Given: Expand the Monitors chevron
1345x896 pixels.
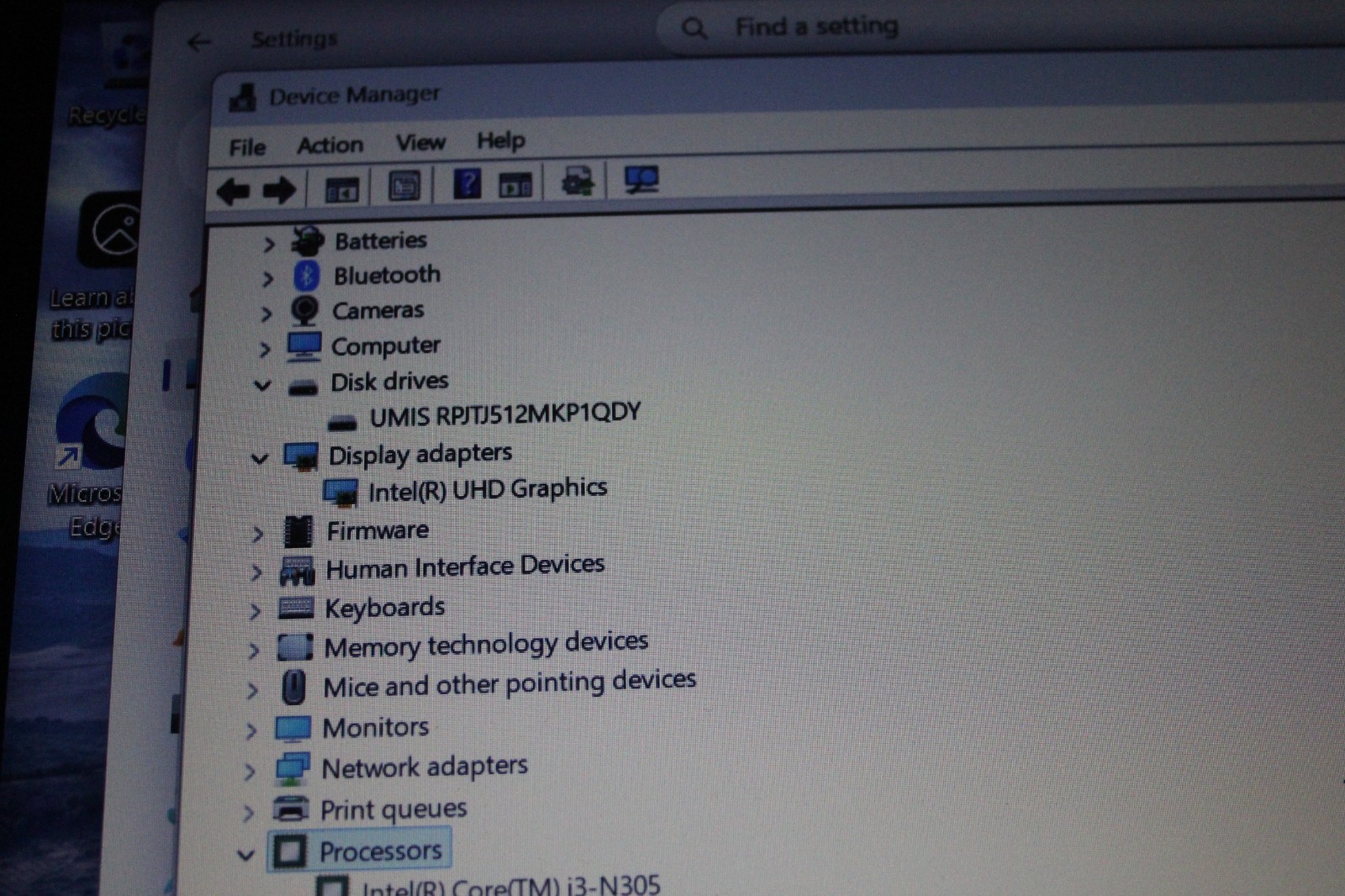Looking at the screenshot, I should pos(251,730).
